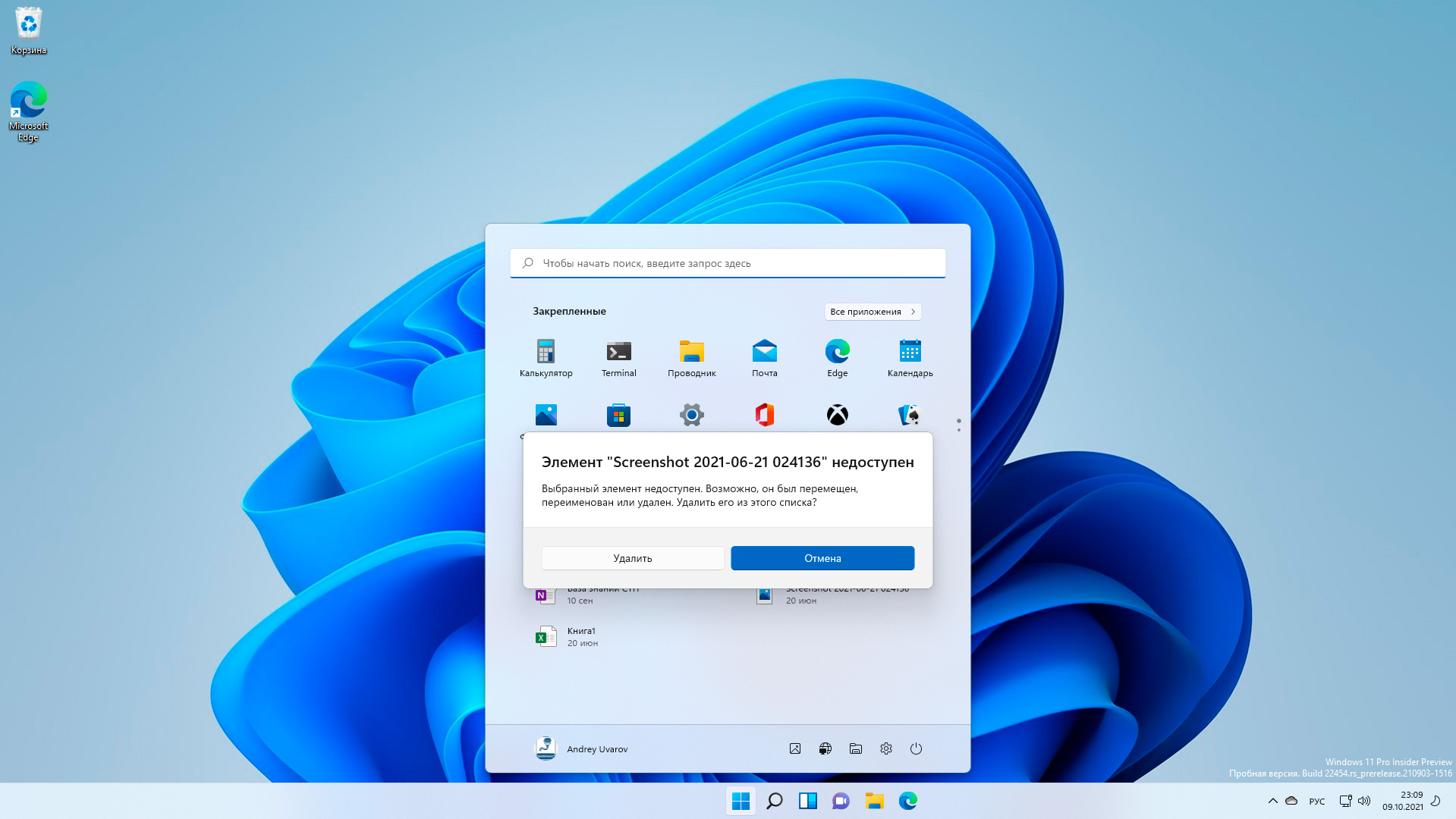Open Andrey Uvarov user account menu
Image resolution: width=1456 pixels, height=819 pixels.
tap(582, 748)
